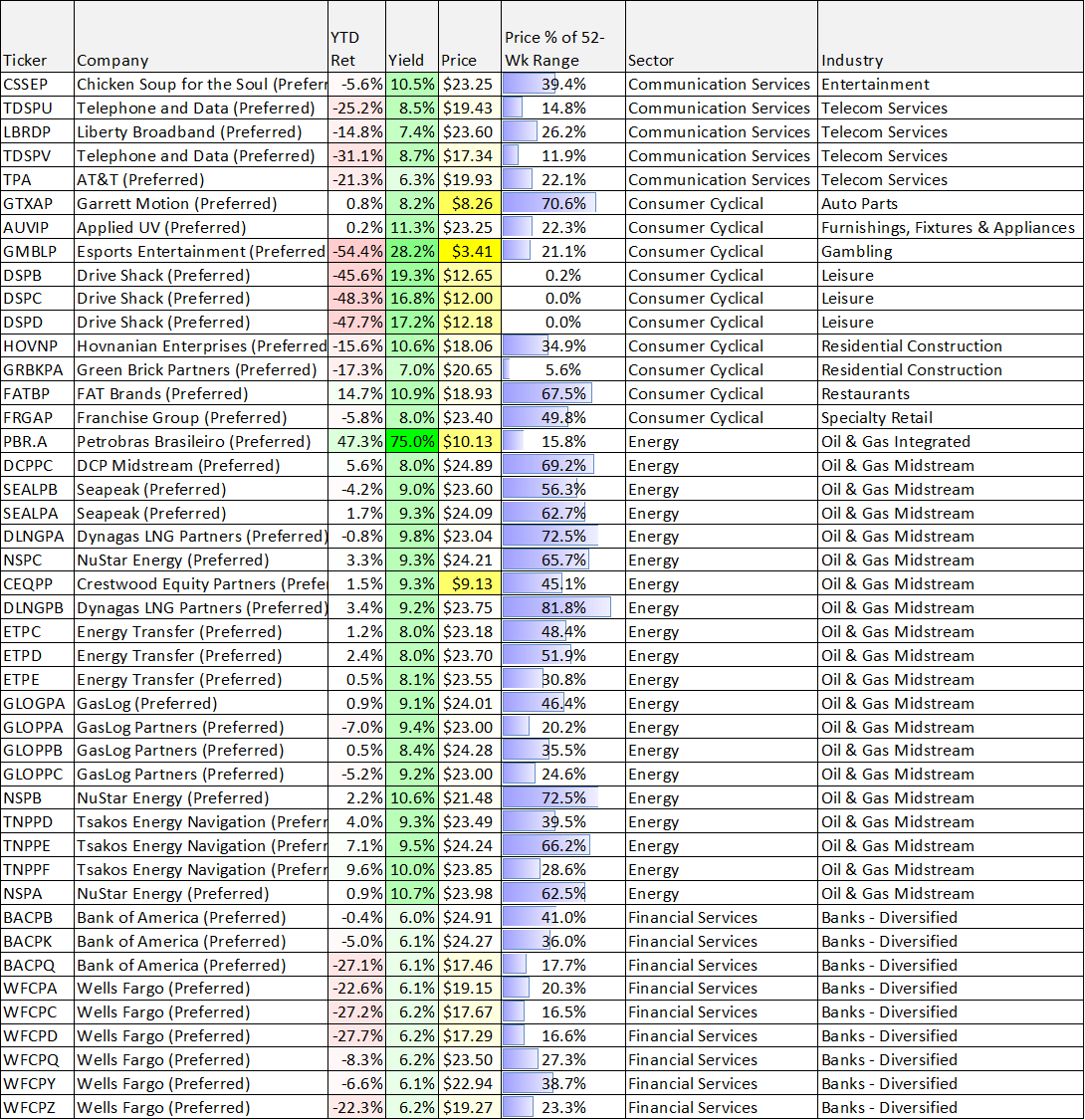Click the Hovnanian Enterprises company cell

(201, 346)
